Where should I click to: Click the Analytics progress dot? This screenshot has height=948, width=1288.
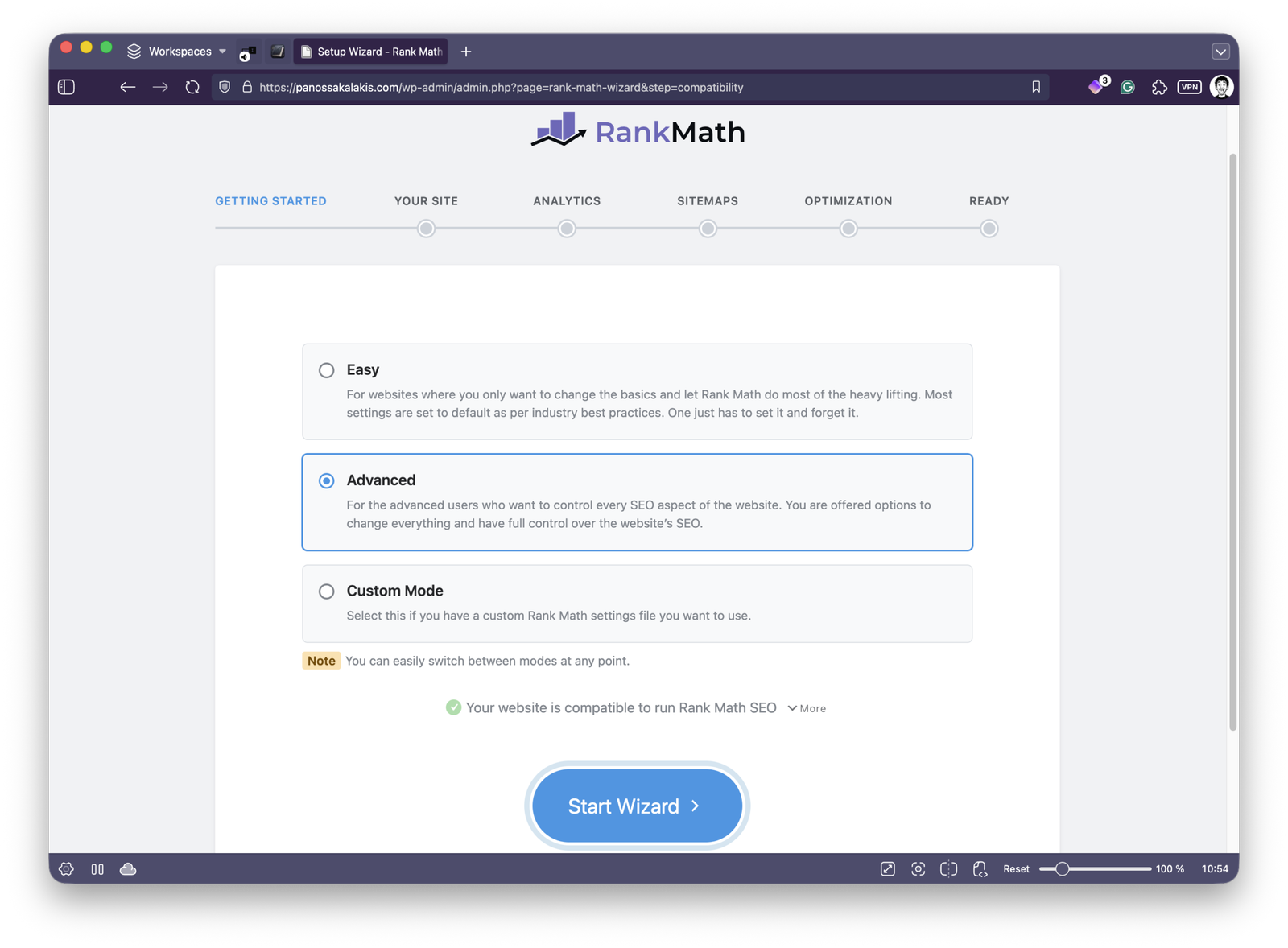(567, 229)
